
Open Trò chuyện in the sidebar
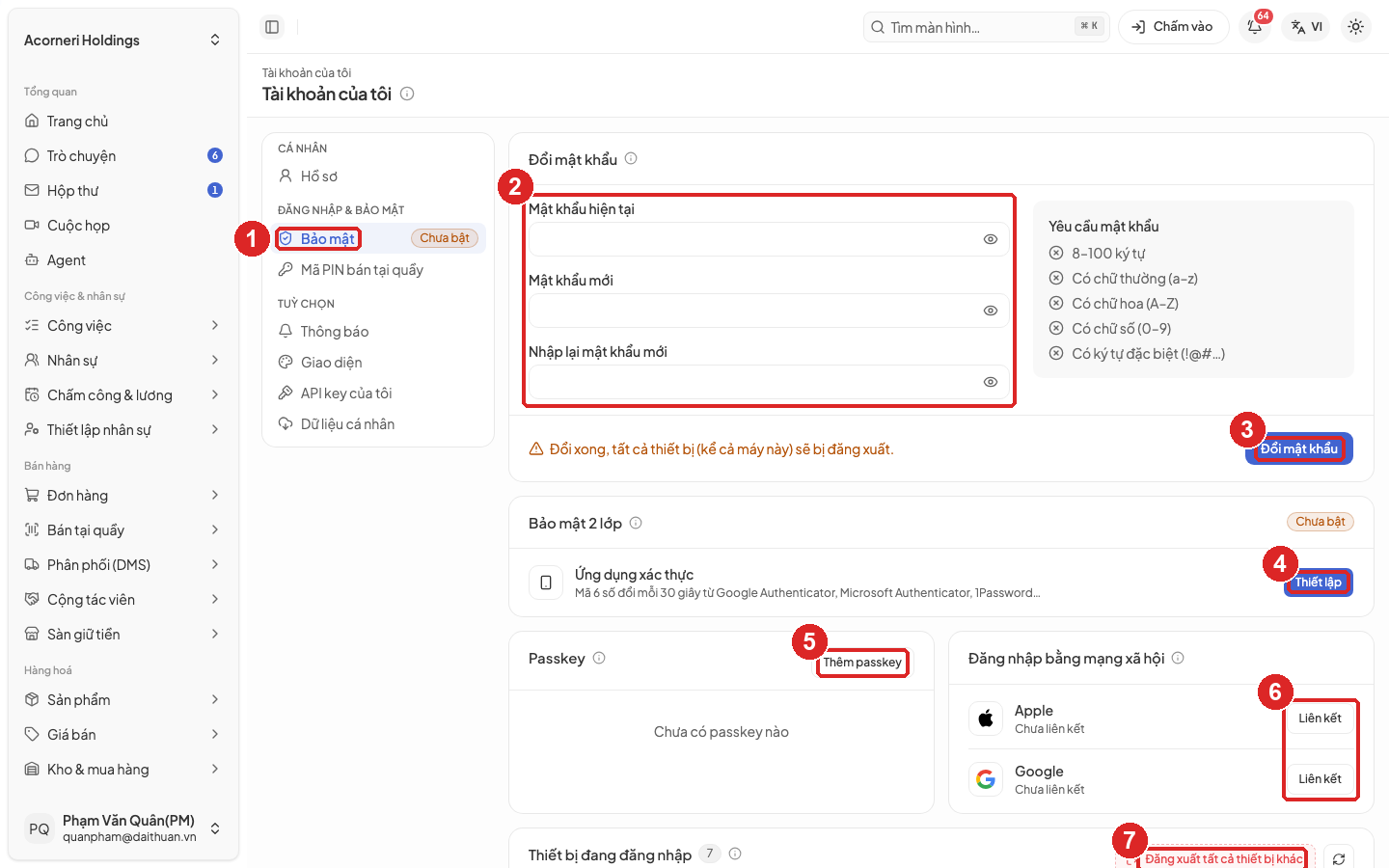(x=123, y=155)
